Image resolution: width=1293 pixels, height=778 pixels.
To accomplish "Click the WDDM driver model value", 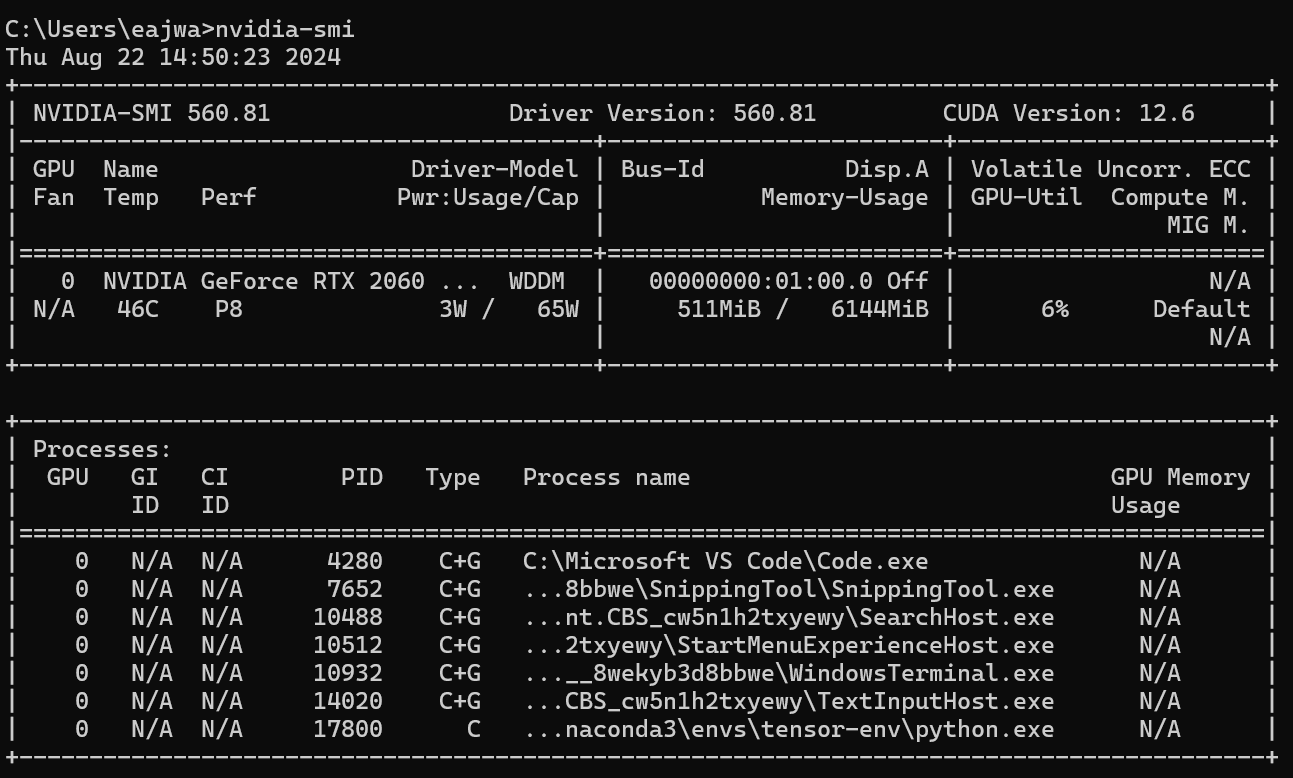I will coord(536,281).
